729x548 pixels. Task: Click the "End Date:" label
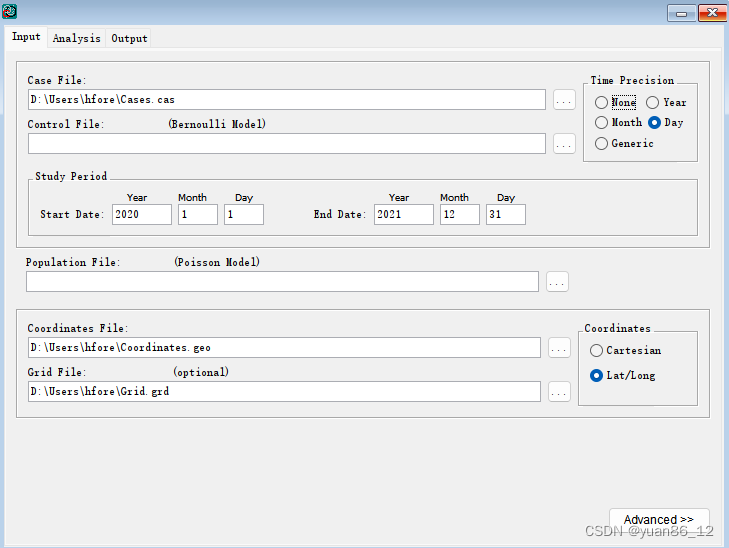point(340,215)
